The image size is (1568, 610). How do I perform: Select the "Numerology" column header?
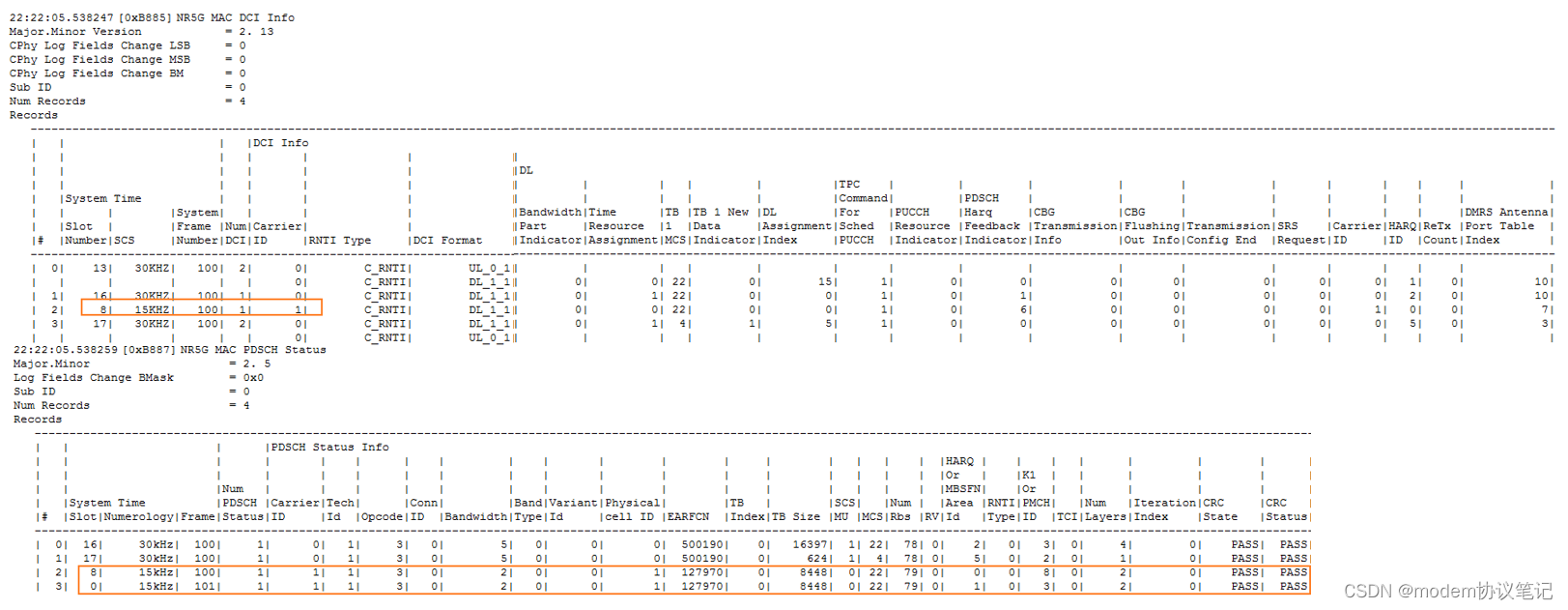(139, 516)
